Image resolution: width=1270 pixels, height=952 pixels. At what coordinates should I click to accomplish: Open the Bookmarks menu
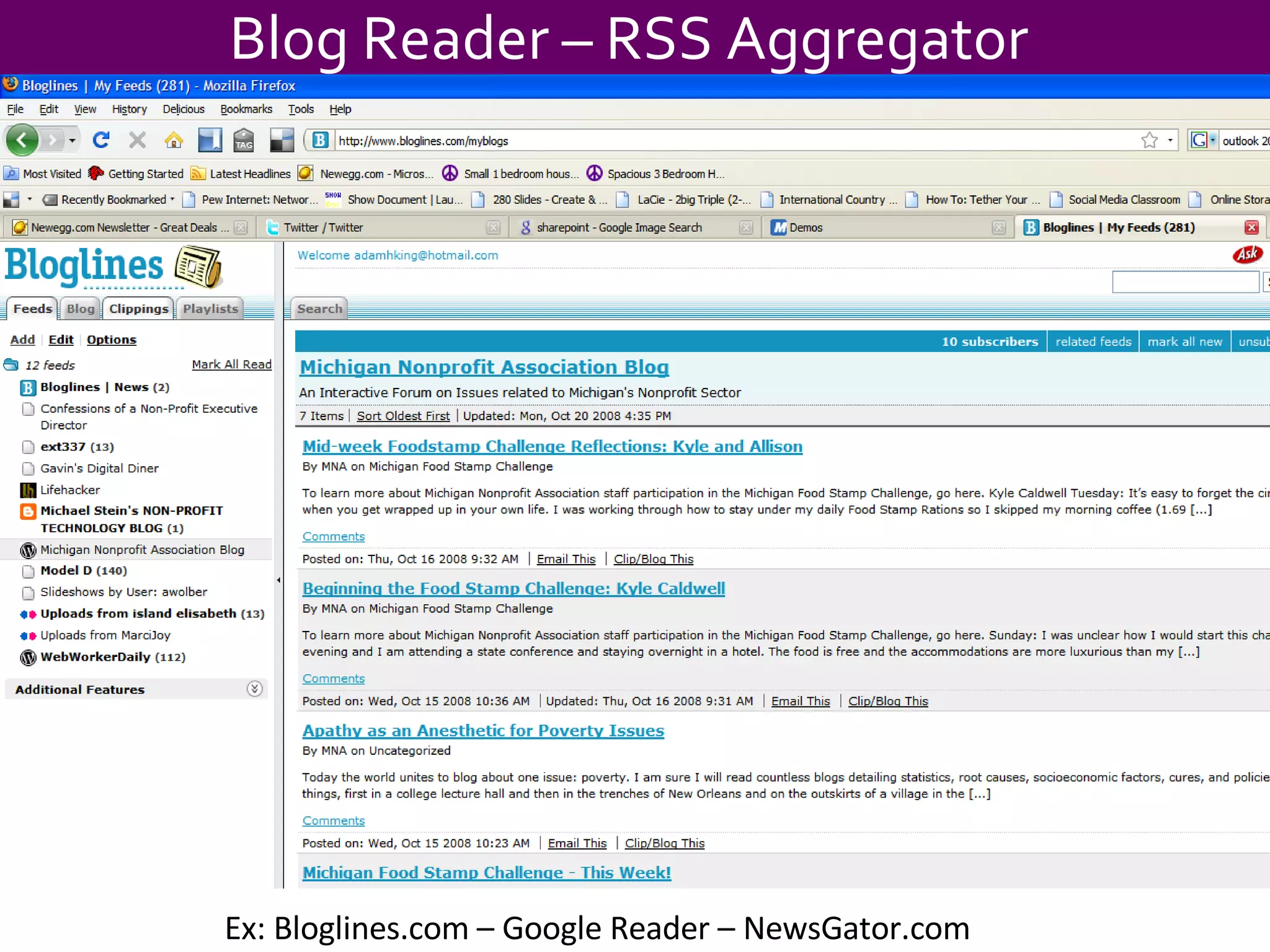[x=246, y=109]
